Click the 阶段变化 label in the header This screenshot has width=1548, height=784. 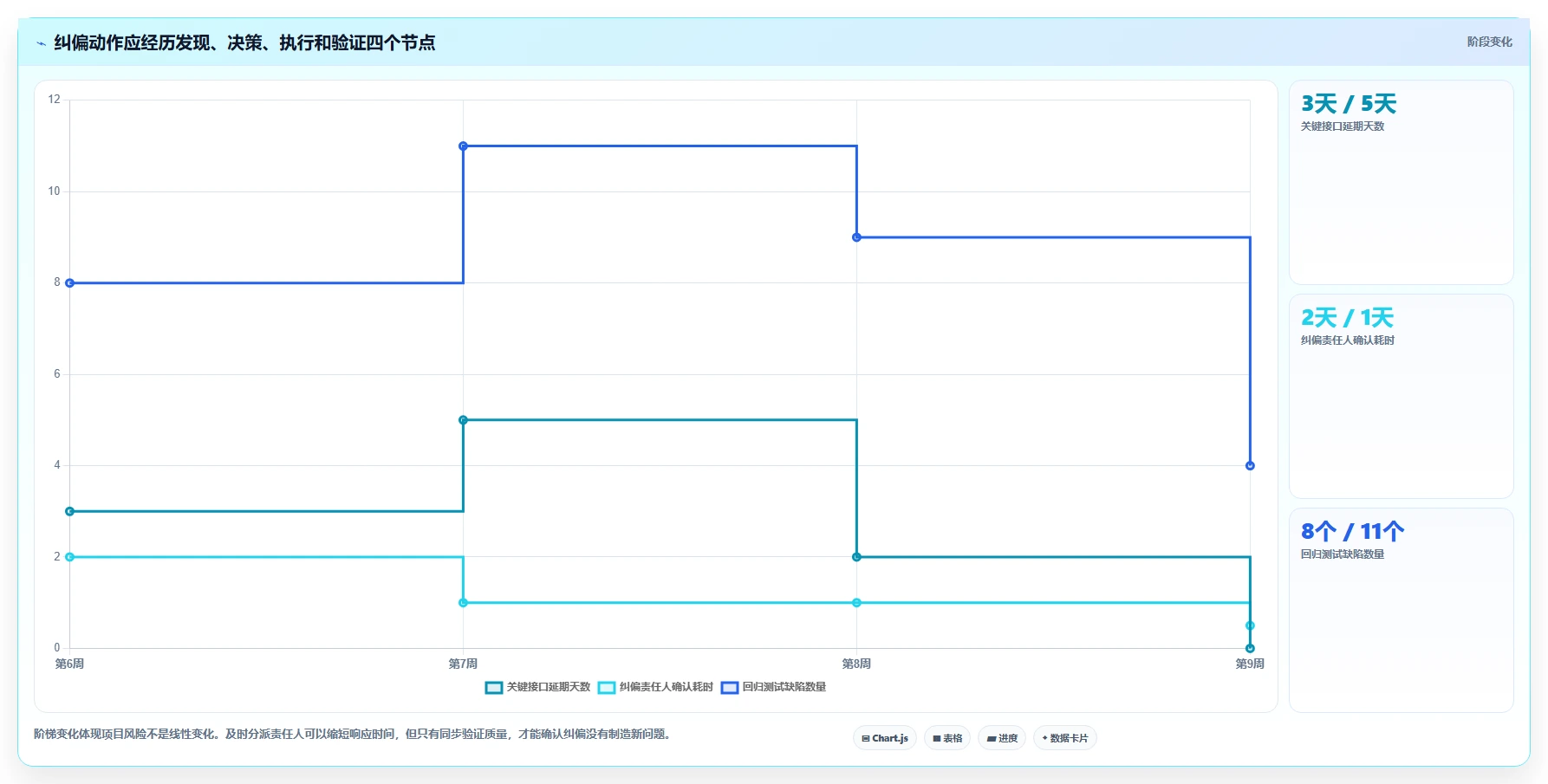[x=1489, y=42]
